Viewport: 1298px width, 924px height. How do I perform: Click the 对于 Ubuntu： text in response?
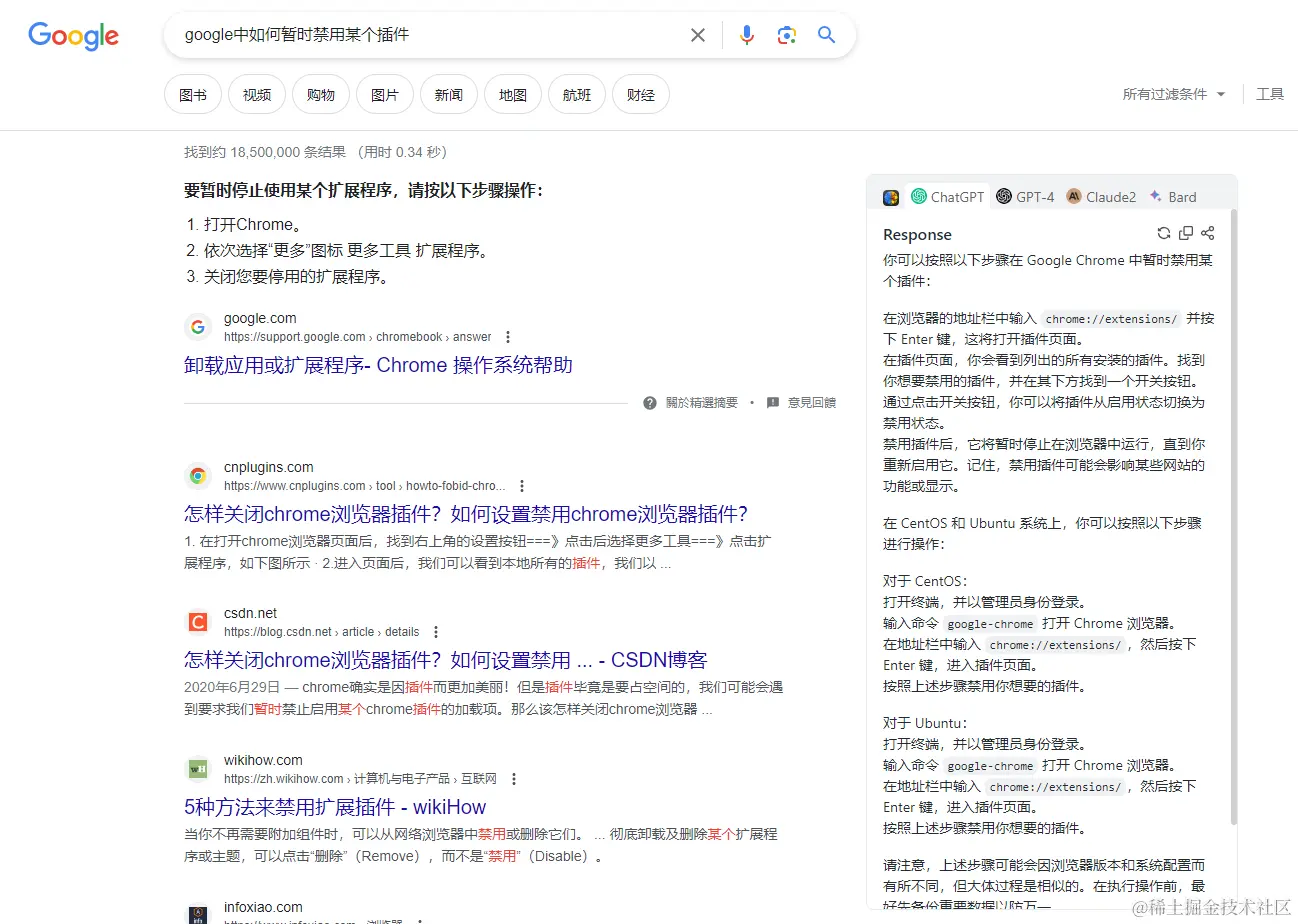click(926, 723)
